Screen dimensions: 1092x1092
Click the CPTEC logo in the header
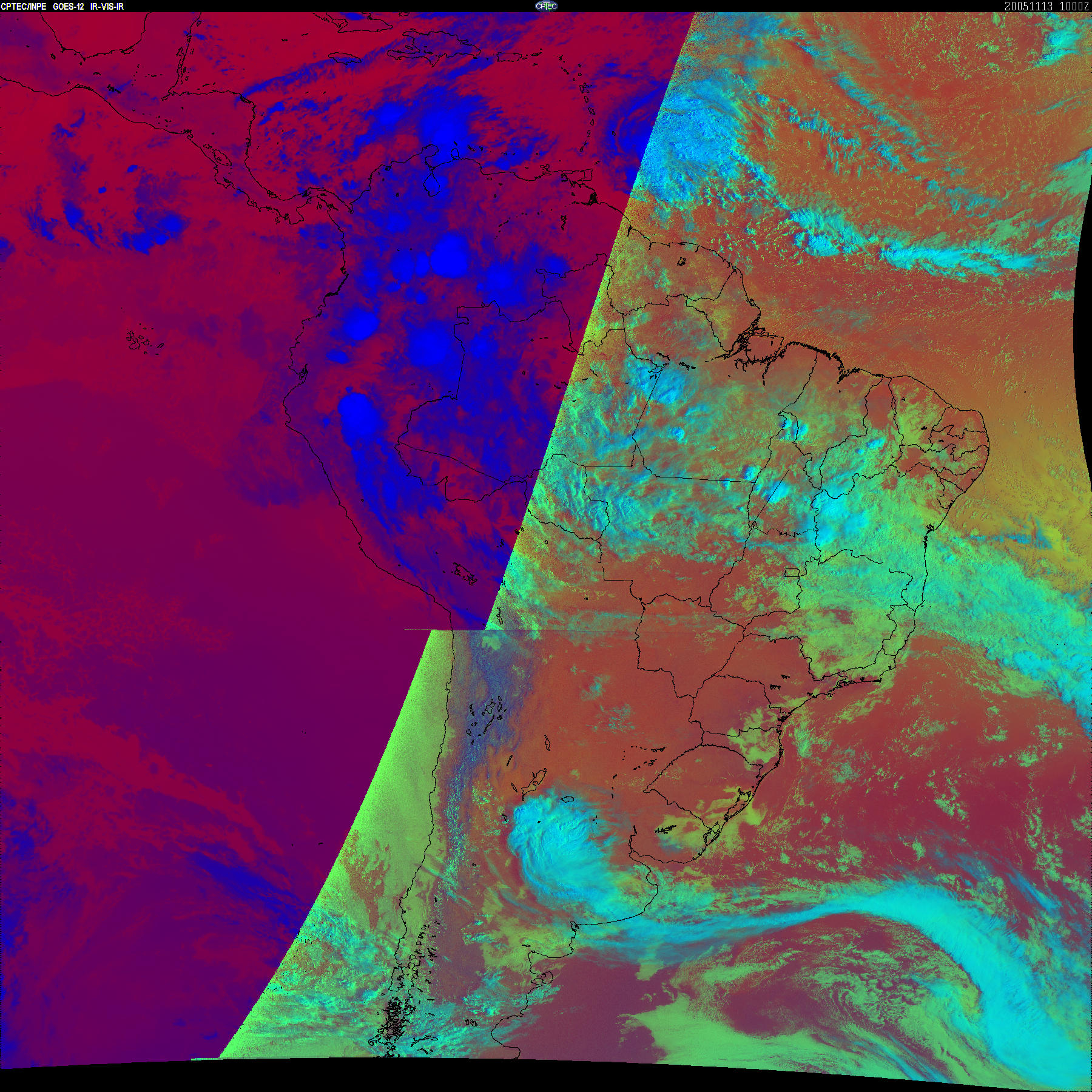[x=546, y=6]
